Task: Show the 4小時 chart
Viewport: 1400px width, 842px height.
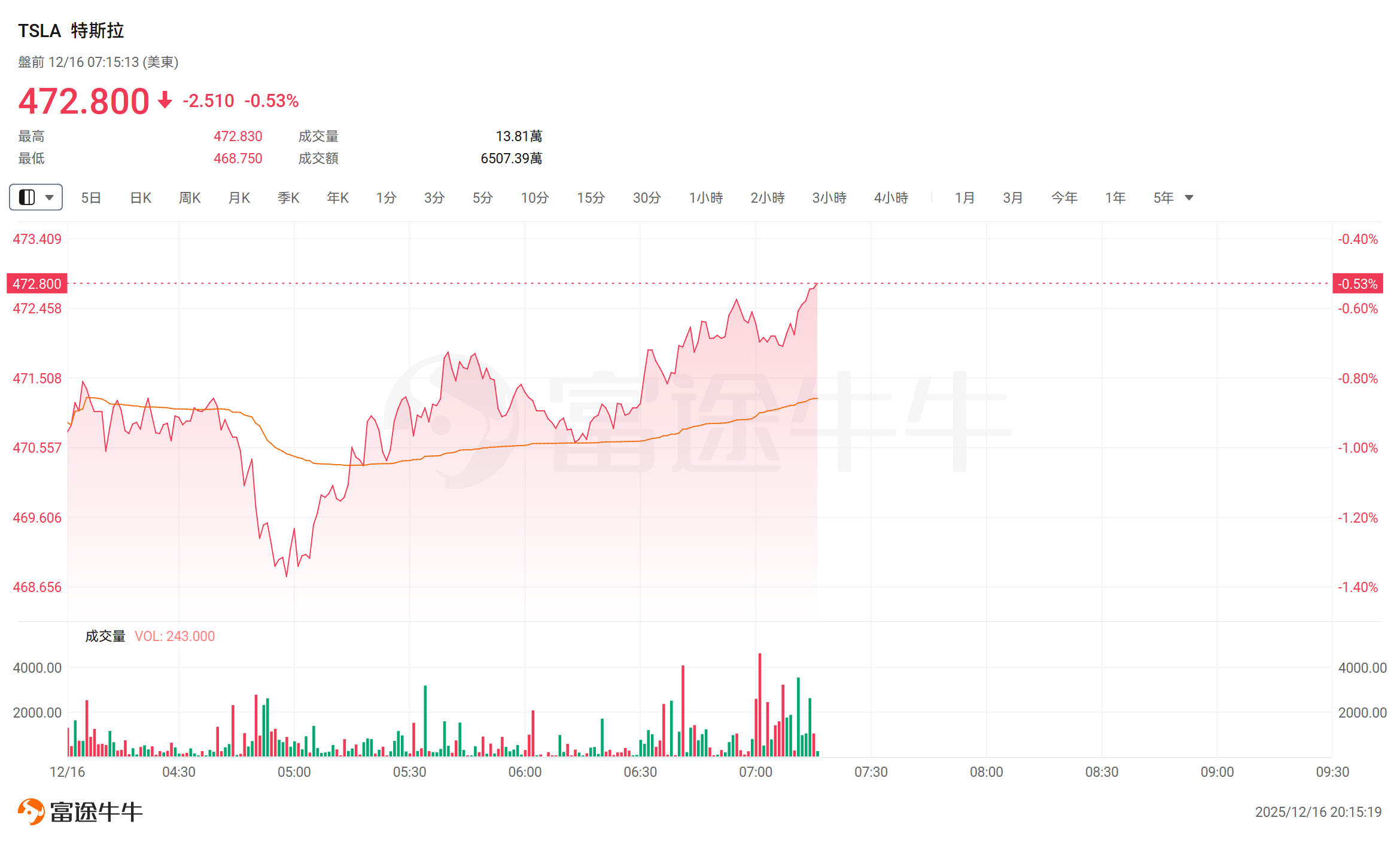Action: click(x=891, y=198)
